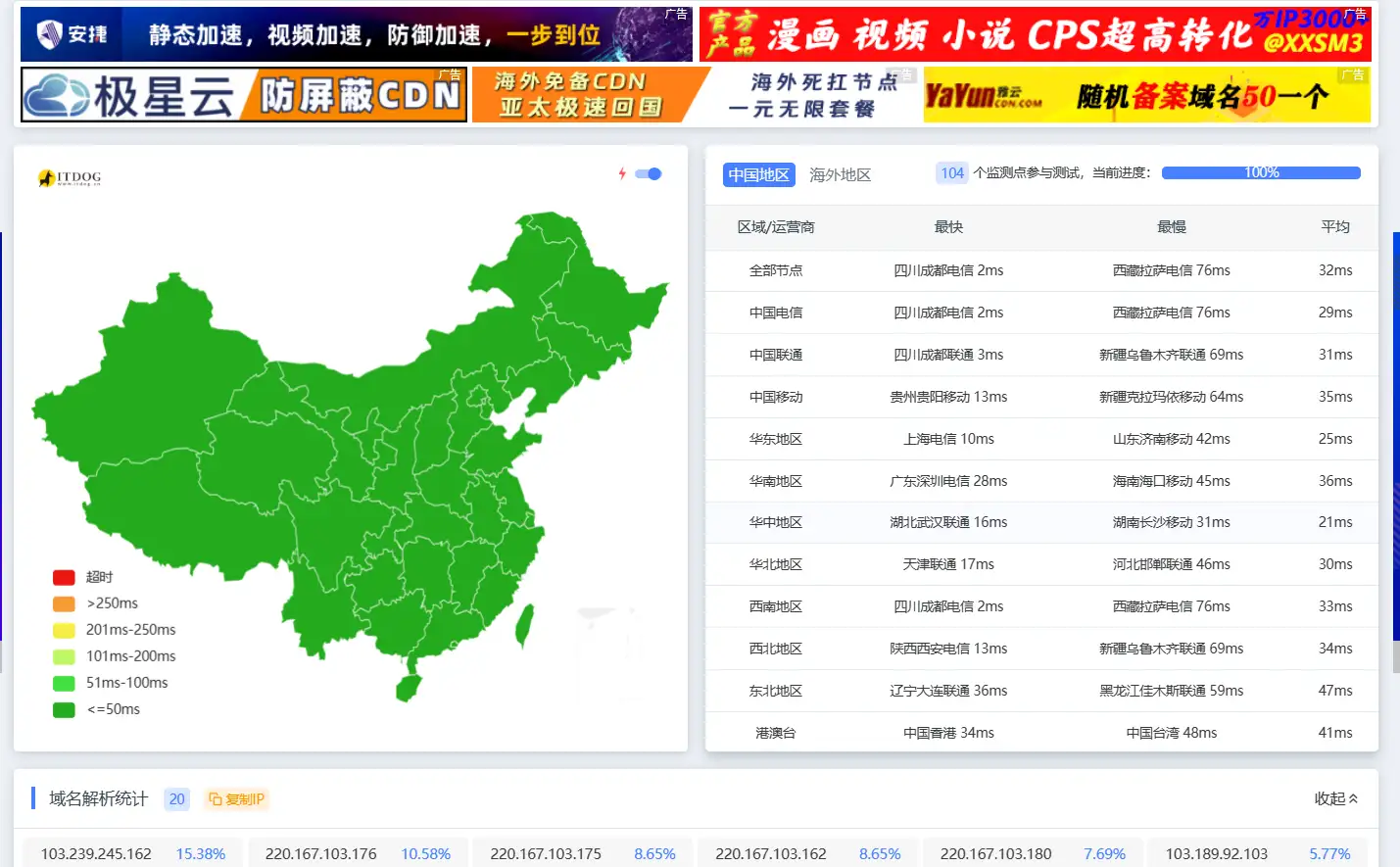The width and height of the screenshot is (1400, 867).
Task: Switch to the 海外地区 tab
Action: tap(840, 174)
